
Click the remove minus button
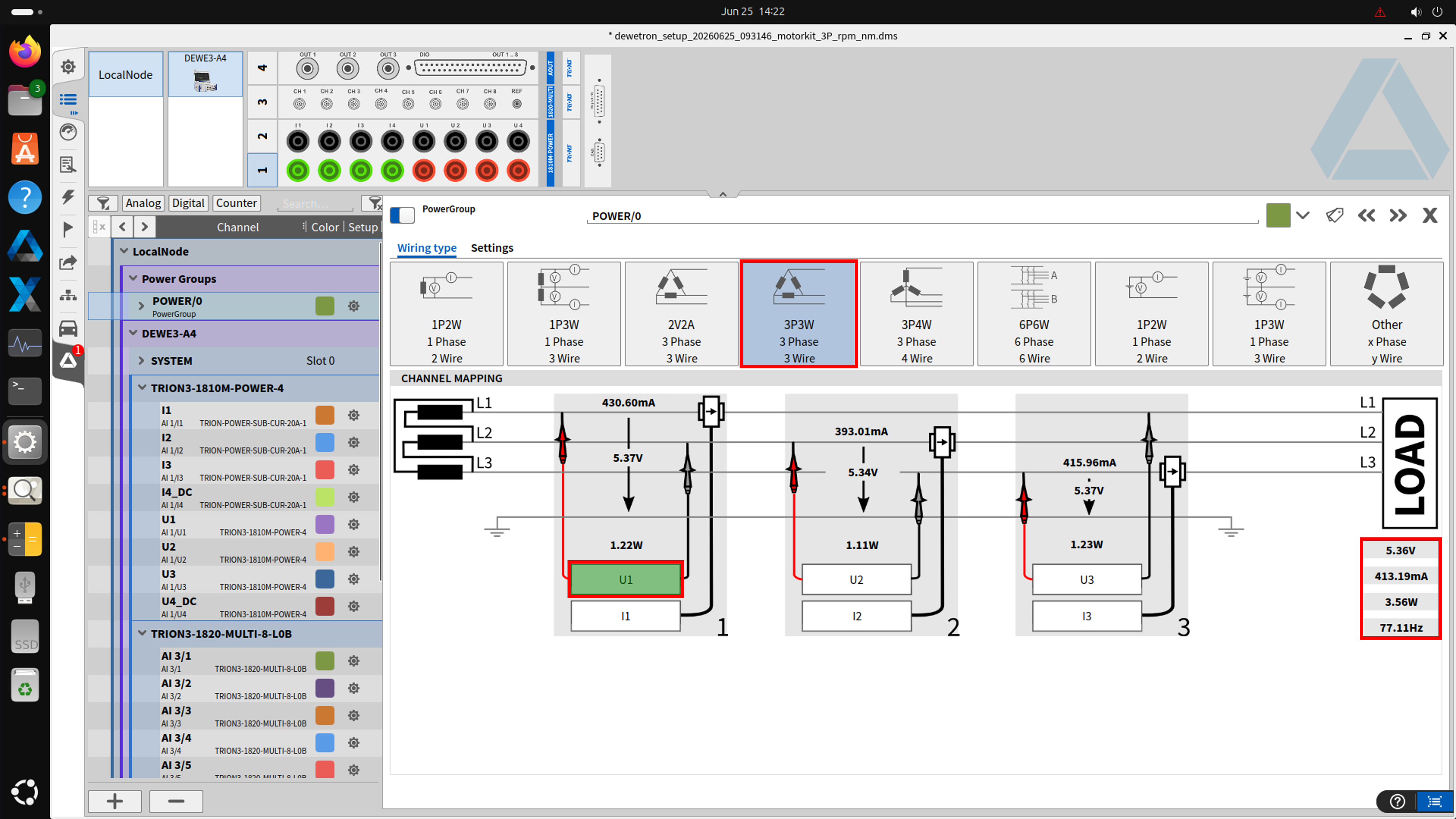click(176, 801)
